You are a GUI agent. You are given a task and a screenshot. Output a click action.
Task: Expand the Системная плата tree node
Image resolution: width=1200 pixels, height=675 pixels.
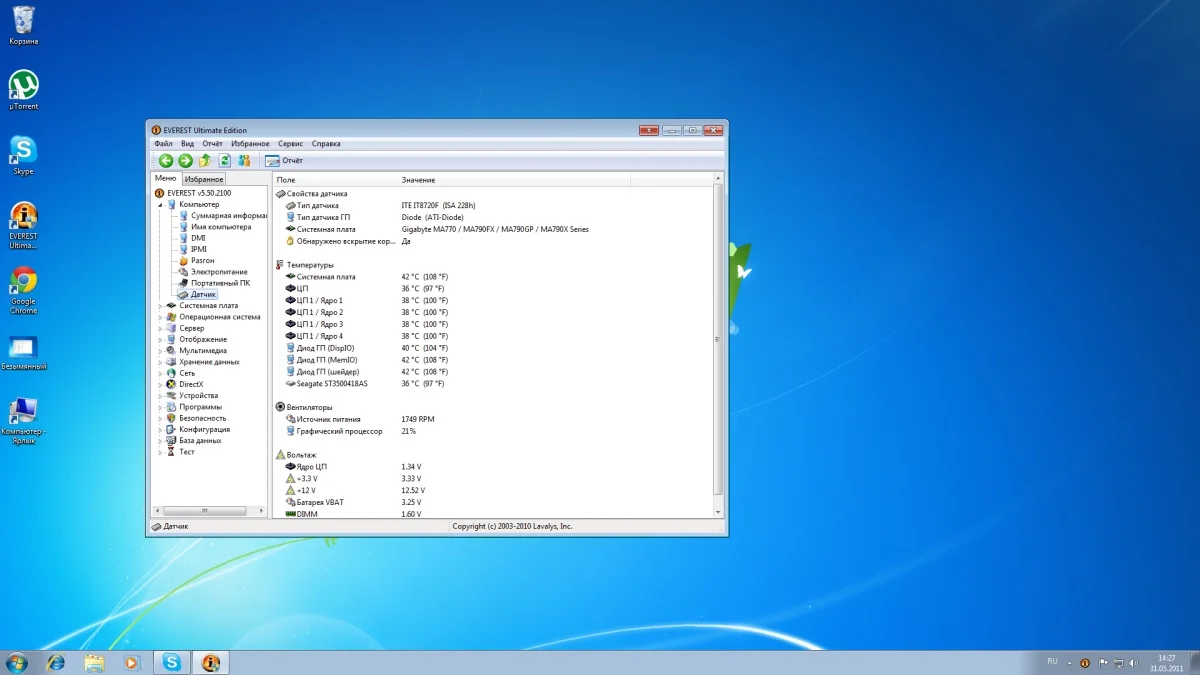coord(160,306)
